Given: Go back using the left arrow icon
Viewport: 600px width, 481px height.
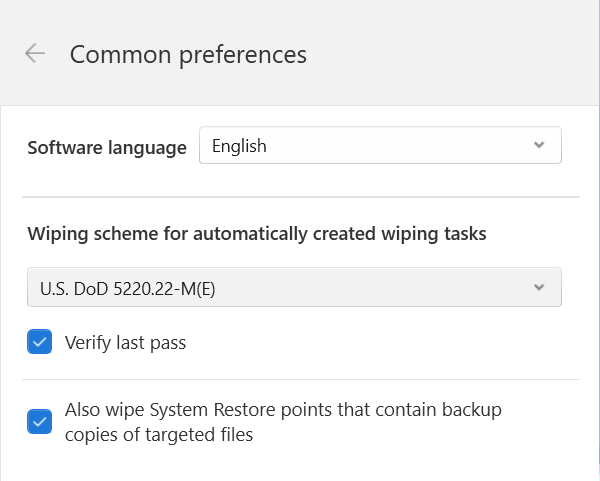Looking at the screenshot, I should [x=35, y=53].
